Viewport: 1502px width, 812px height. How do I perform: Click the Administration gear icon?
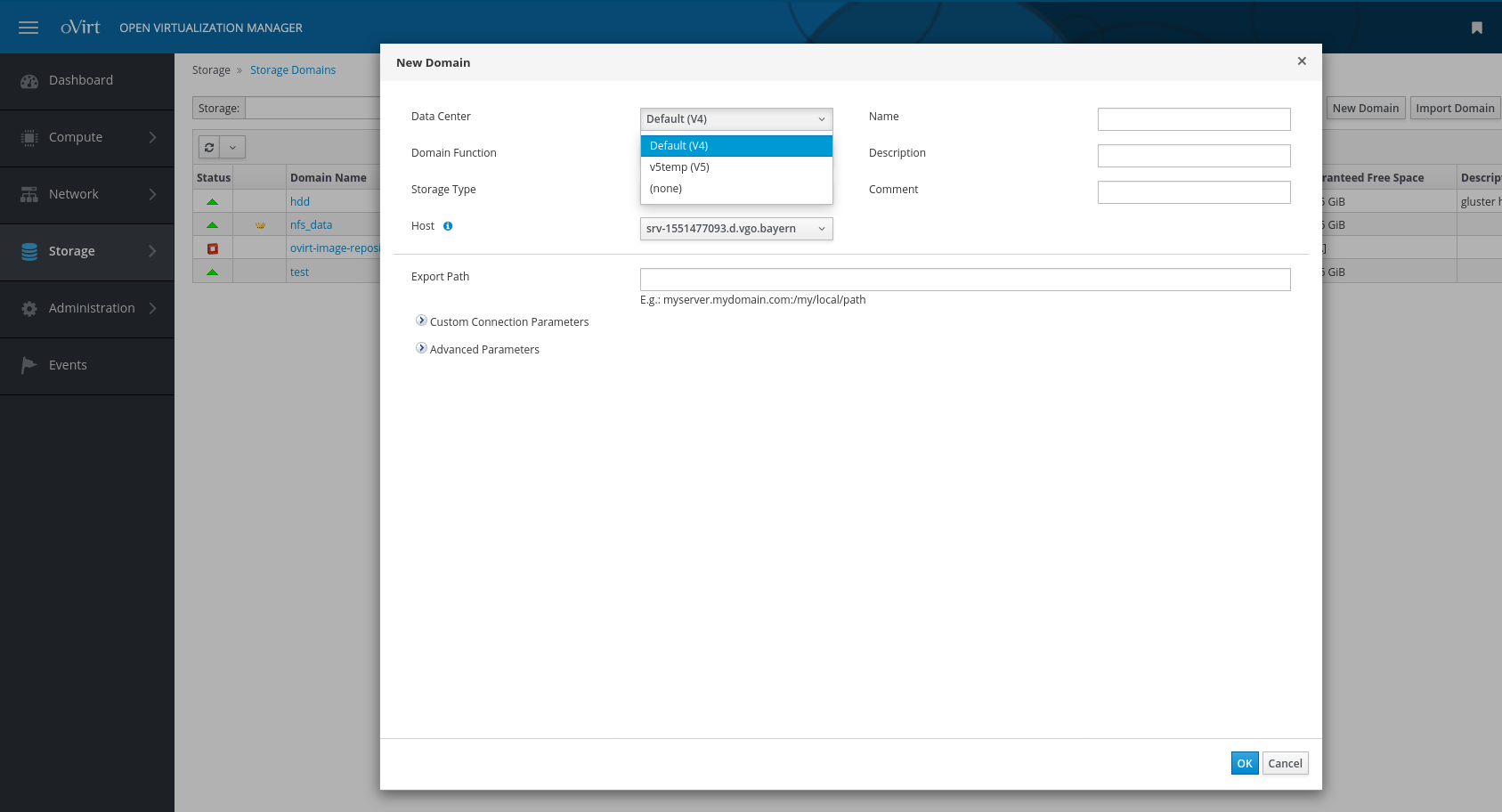click(x=29, y=309)
